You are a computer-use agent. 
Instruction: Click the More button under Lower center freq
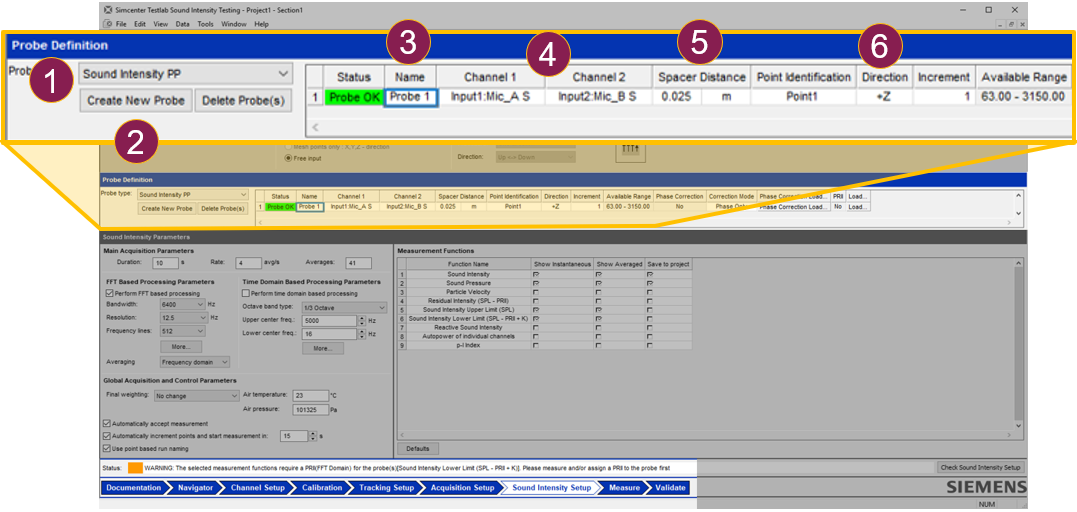[x=323, y=348]
